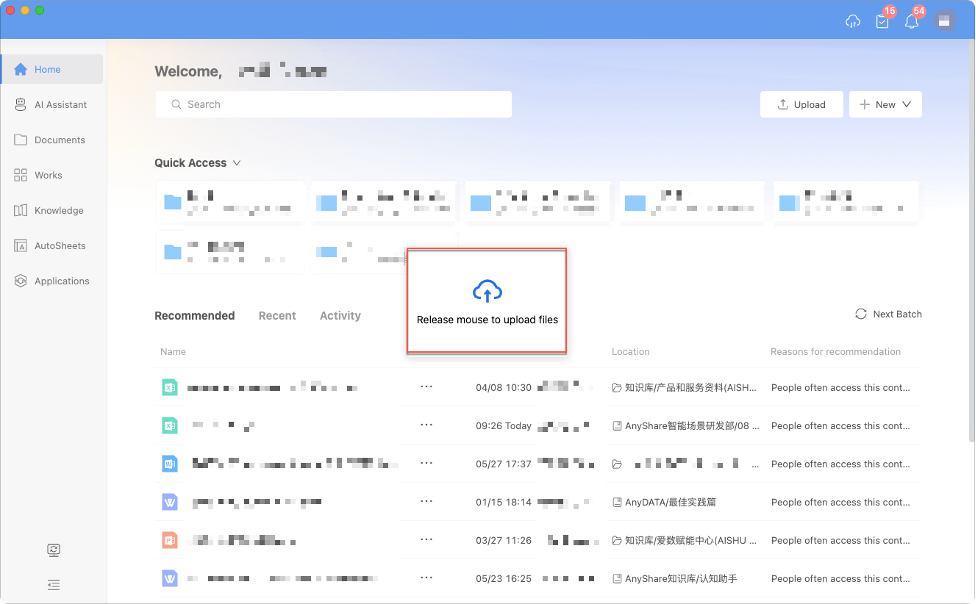This screenshot has height=604, width=976.
Task: Collapse the sidebar using bottom toggle icon
Action: click(x=53, y=584)
